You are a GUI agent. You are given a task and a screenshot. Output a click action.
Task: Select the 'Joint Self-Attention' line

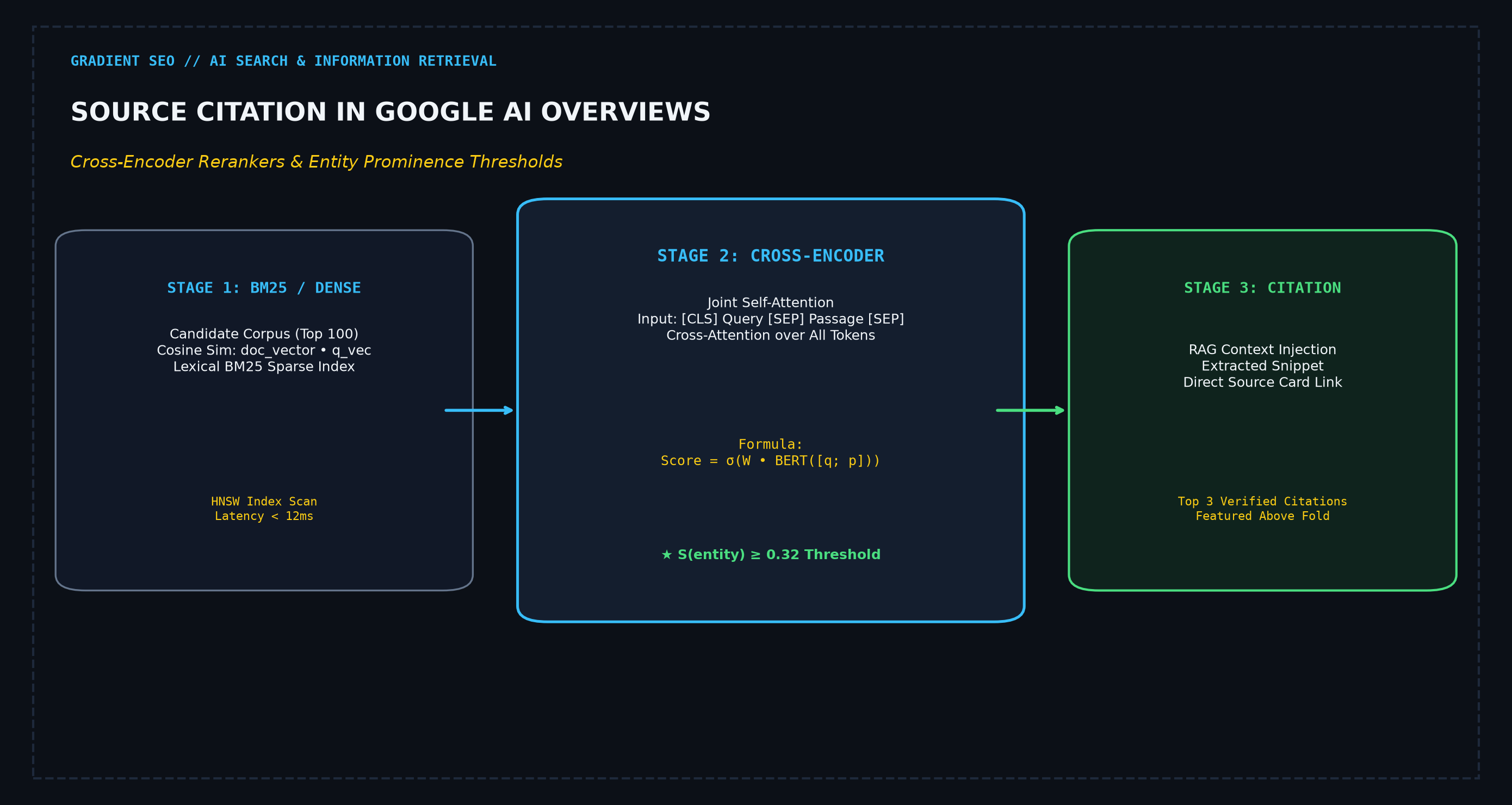(x=770, y=303)
